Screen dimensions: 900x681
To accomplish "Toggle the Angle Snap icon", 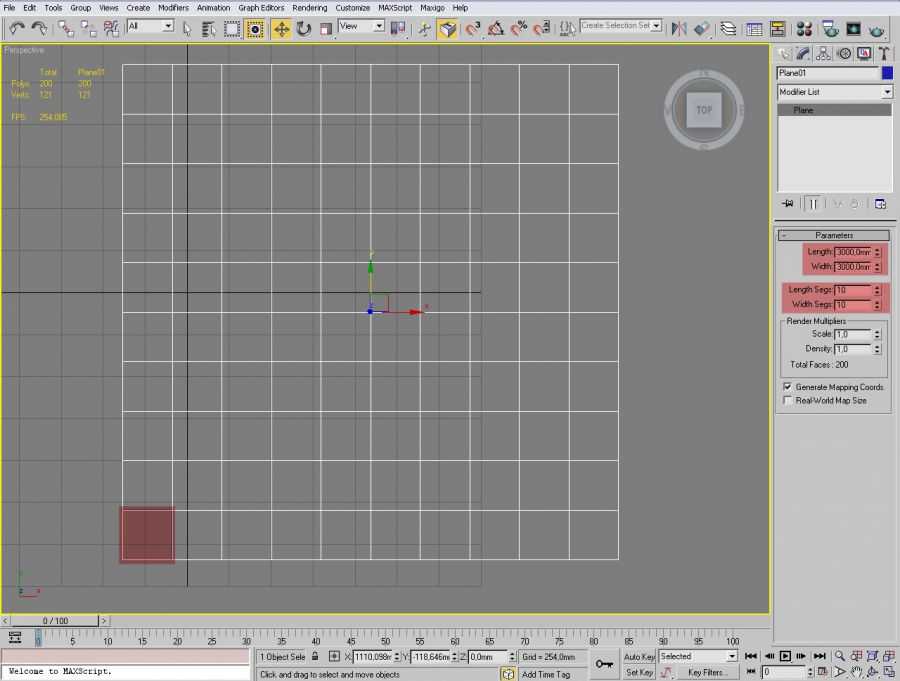I will [x=497, y=29].
